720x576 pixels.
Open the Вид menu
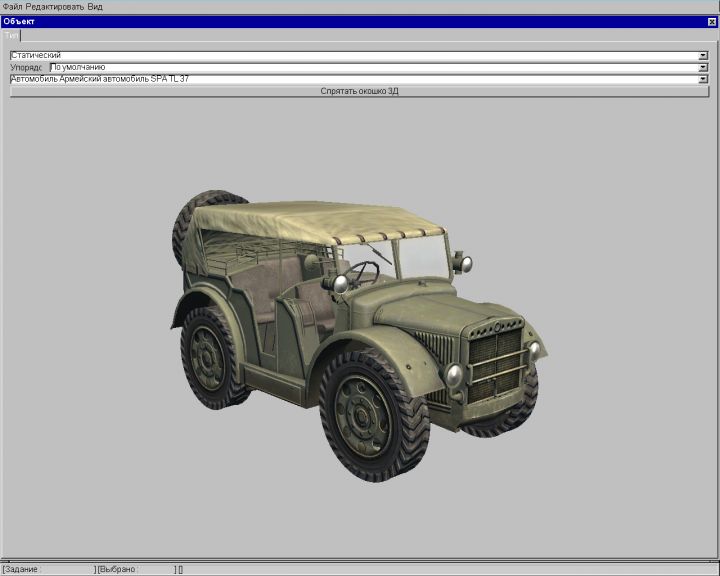point(95,6)
